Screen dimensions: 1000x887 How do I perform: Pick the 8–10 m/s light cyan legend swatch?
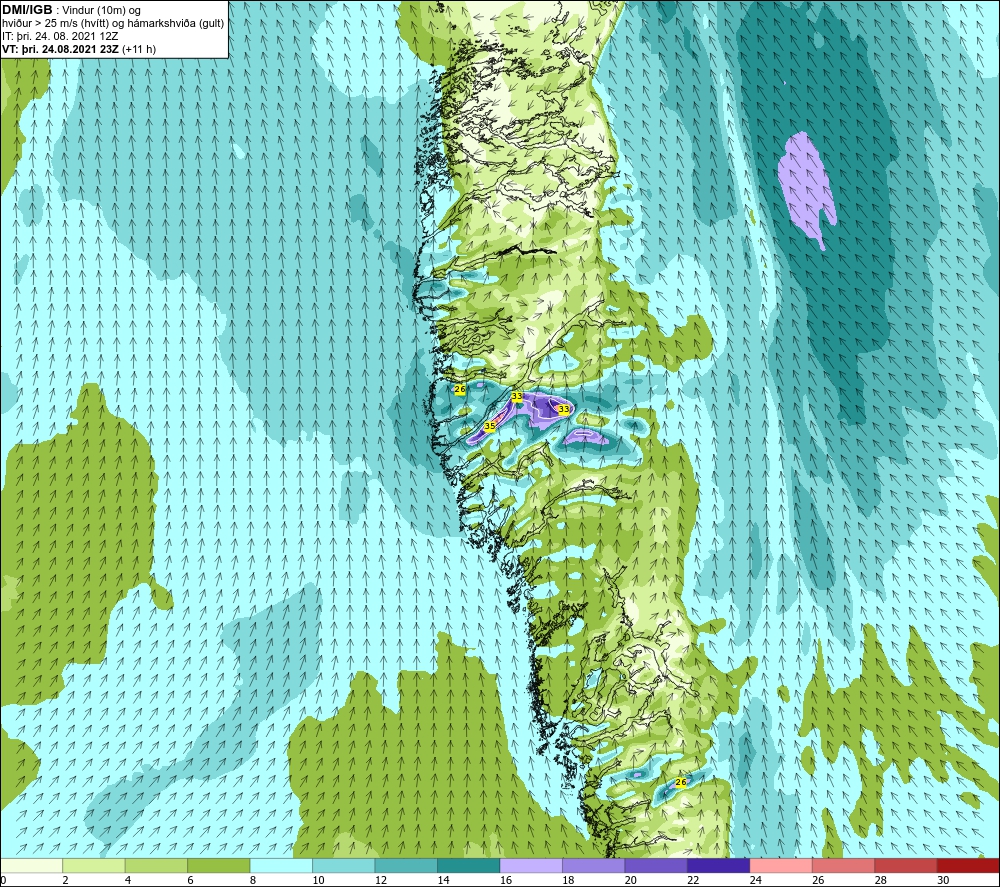click(x=281, y=865)
